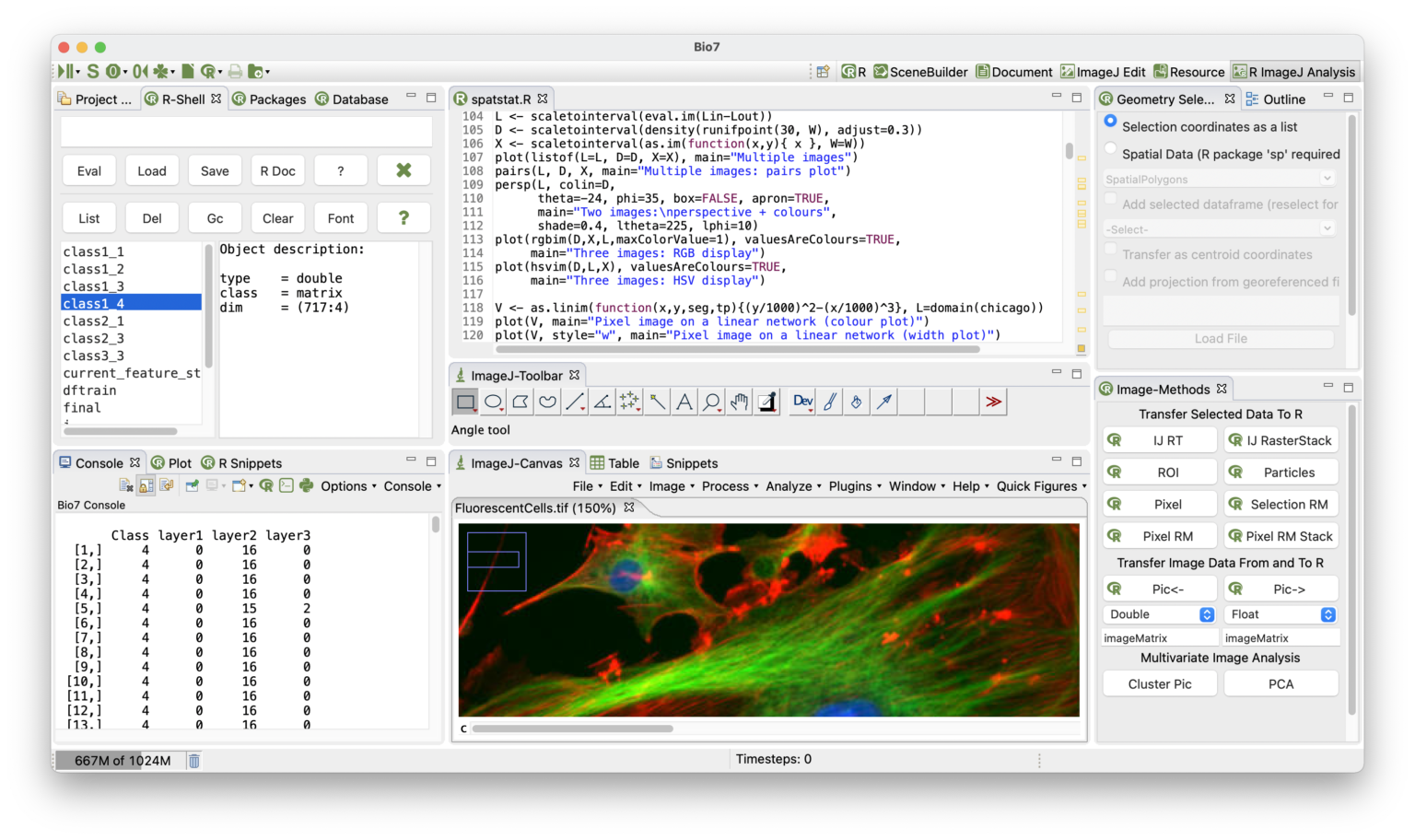The width and height of the screenshot is (1415, 840).
Task: Open the red More Tools chevron
Action: pyautogui.click(x=993, y=402)
